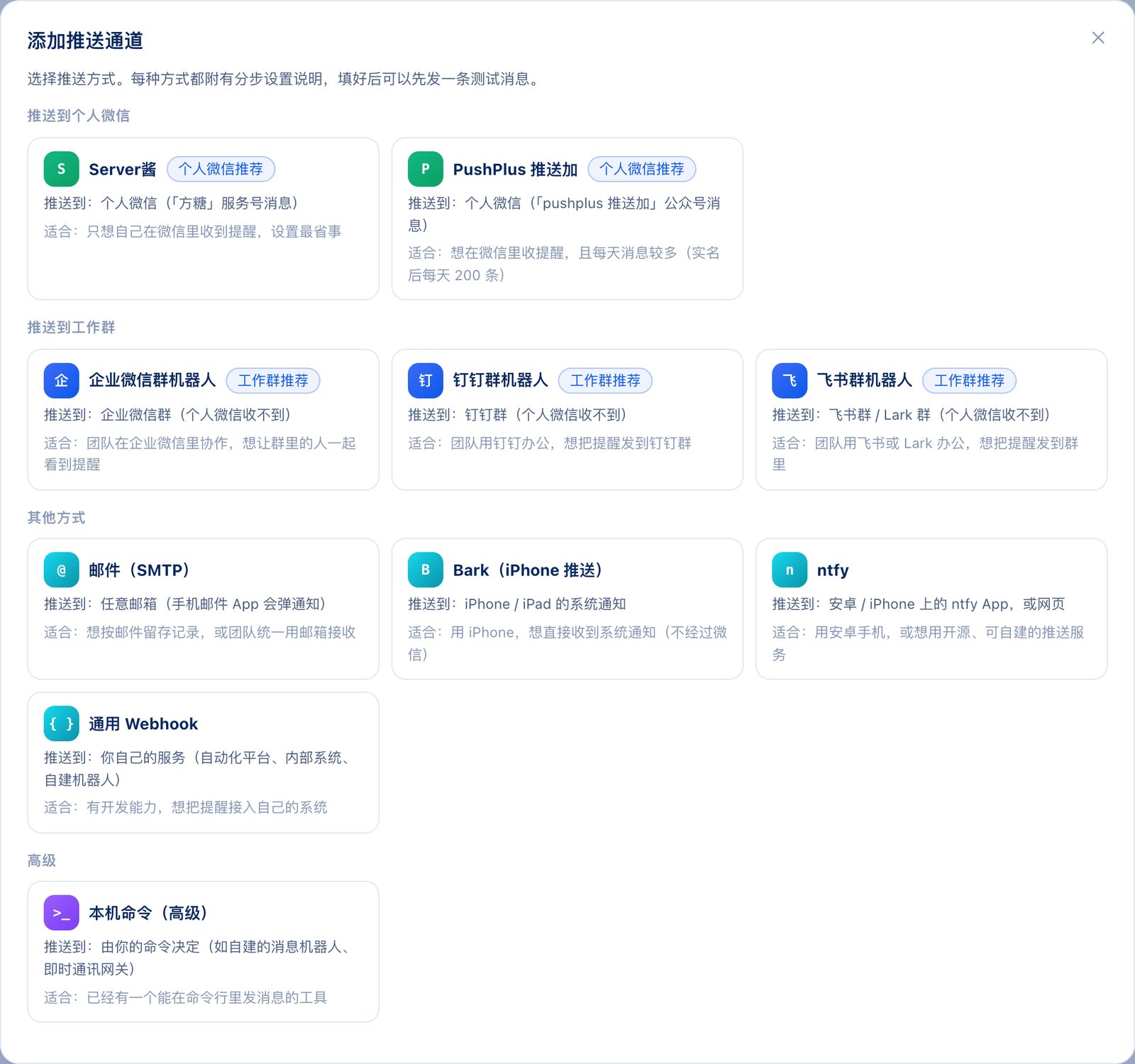1135x1064 pixels.
Task: Click the Webhook curly braces icon
Action: (x=61, y=724)
